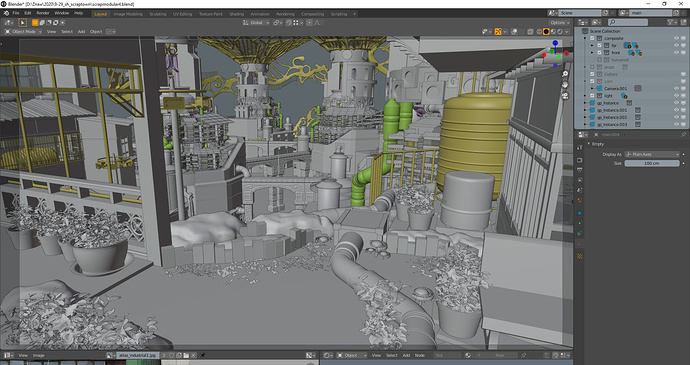Select the Select Box tool icon
The image size is (690, 365).
coord(22,22)
